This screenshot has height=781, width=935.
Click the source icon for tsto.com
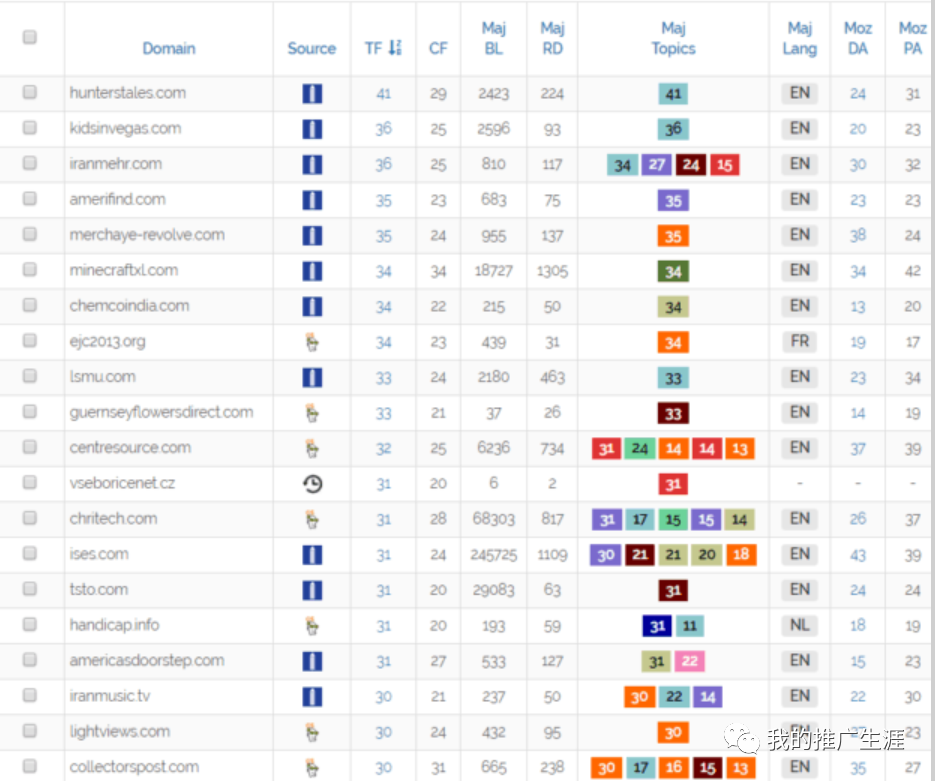(x=312, y=590)
